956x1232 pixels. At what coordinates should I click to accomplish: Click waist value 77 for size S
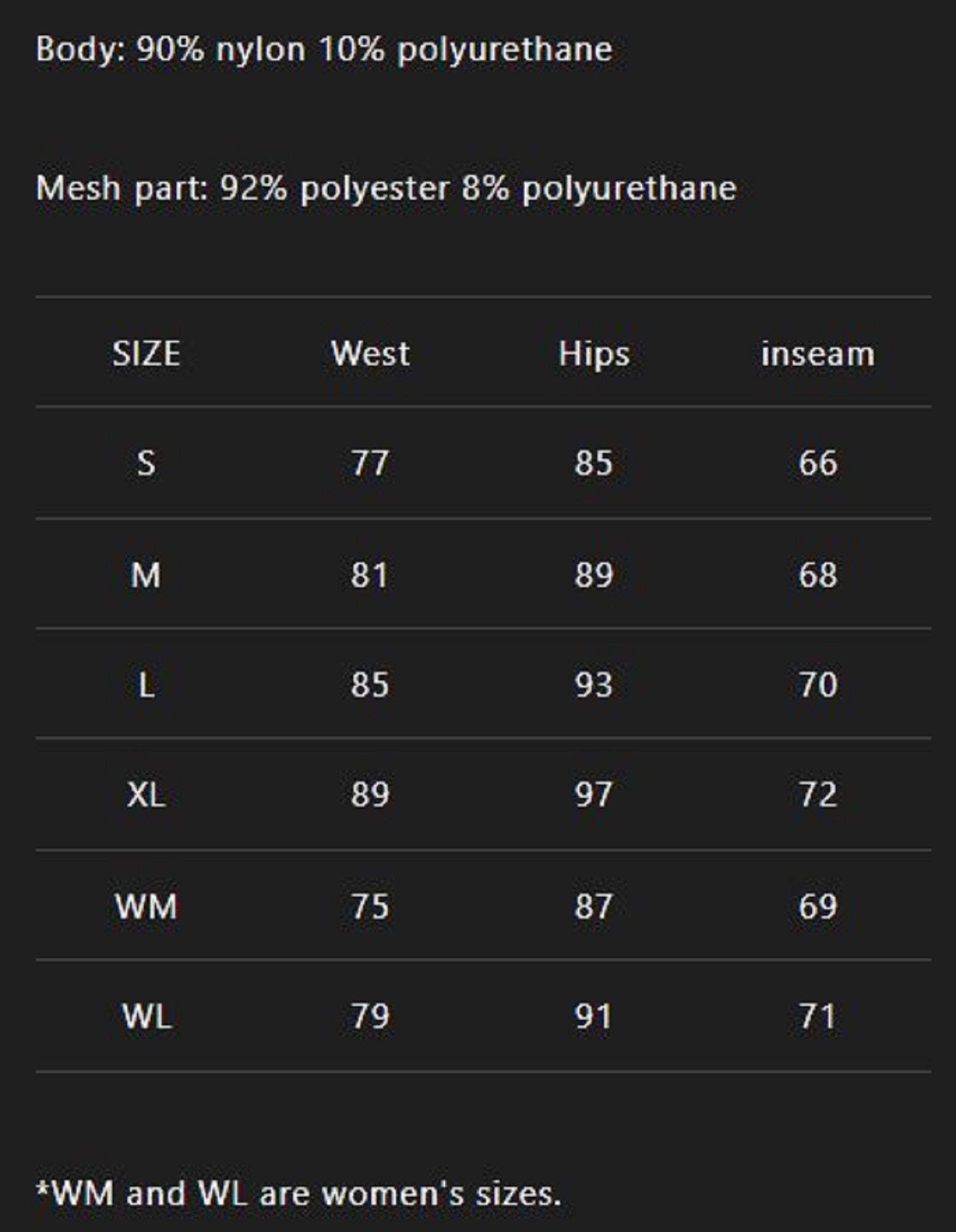pos(370,463)
